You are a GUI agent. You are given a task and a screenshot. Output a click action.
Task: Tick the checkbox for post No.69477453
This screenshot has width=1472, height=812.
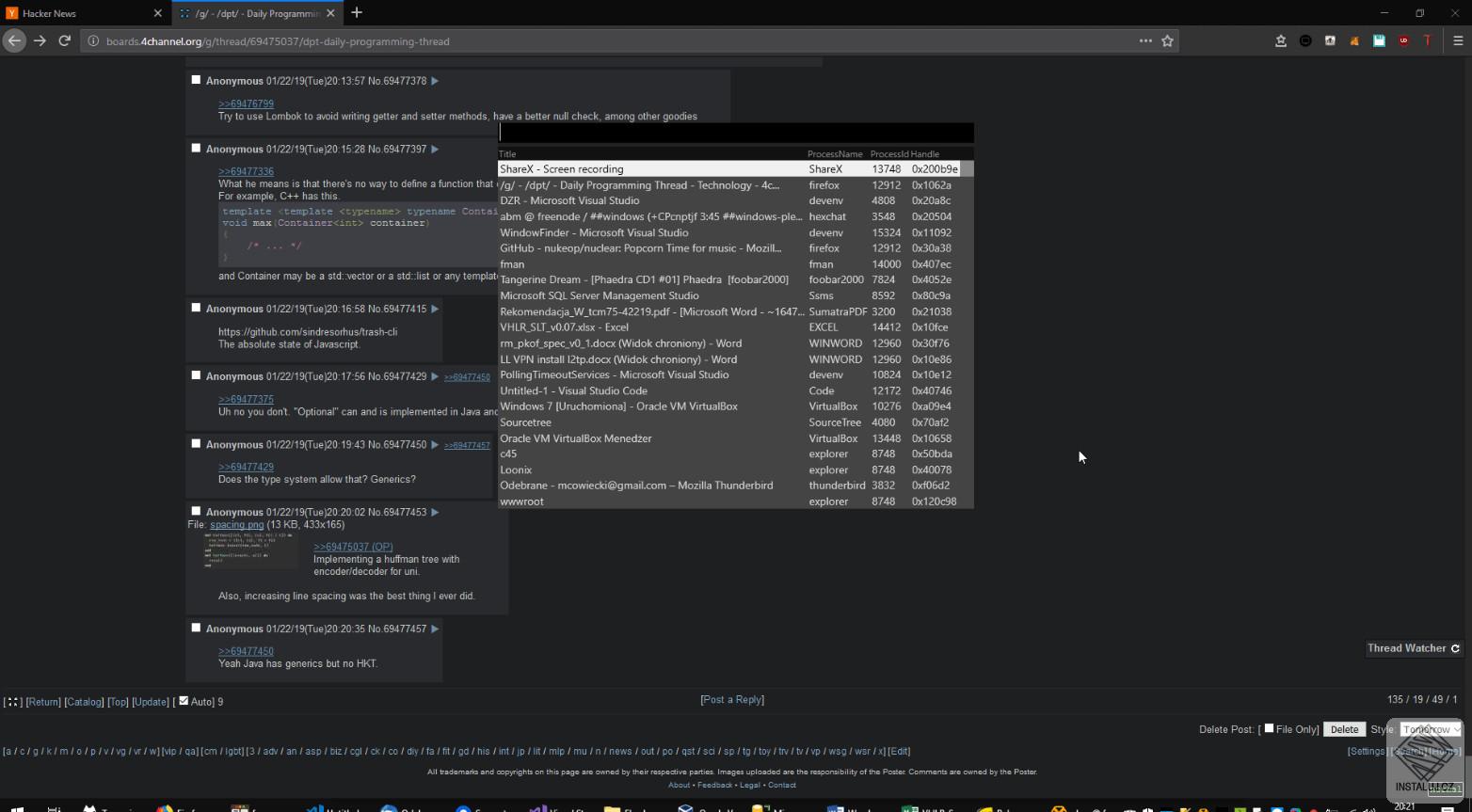point(196,511)
